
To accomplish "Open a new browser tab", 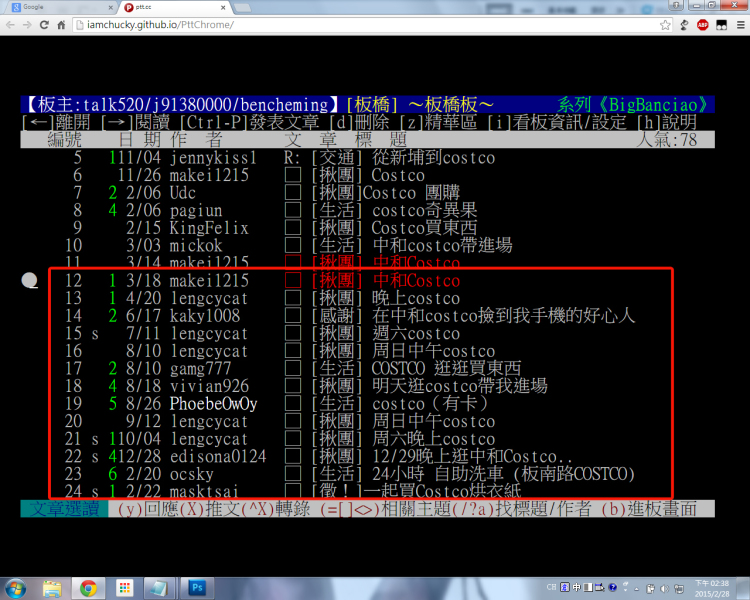I will pos(243,8).
